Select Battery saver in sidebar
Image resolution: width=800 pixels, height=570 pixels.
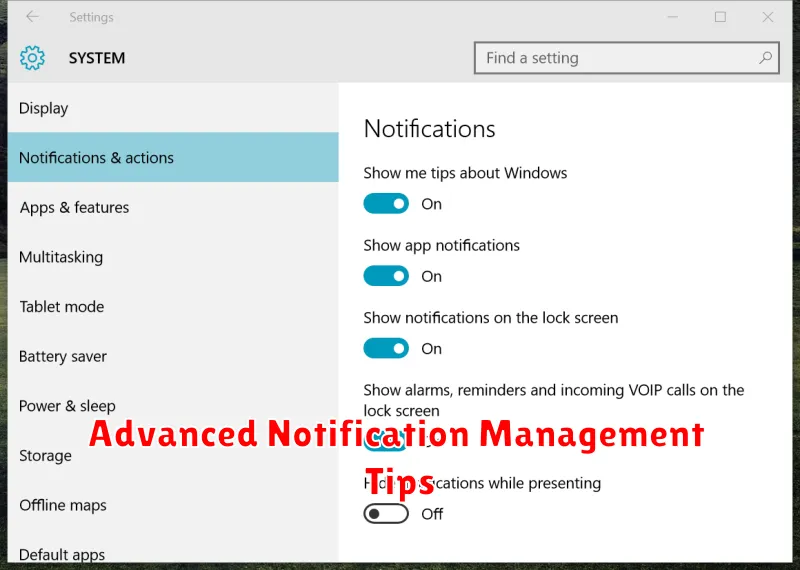click(173, 356)
